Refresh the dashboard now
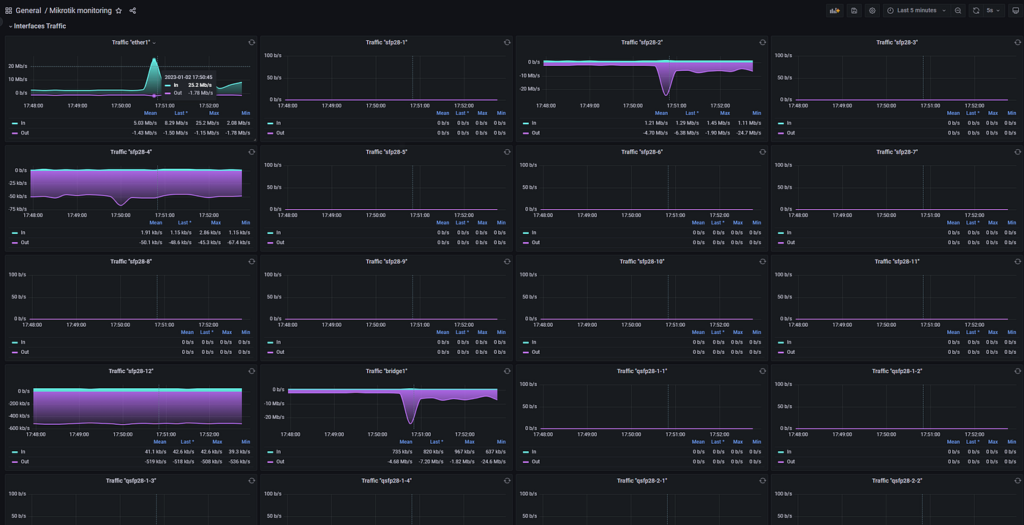1024x525 pixels. pos(976,10)
